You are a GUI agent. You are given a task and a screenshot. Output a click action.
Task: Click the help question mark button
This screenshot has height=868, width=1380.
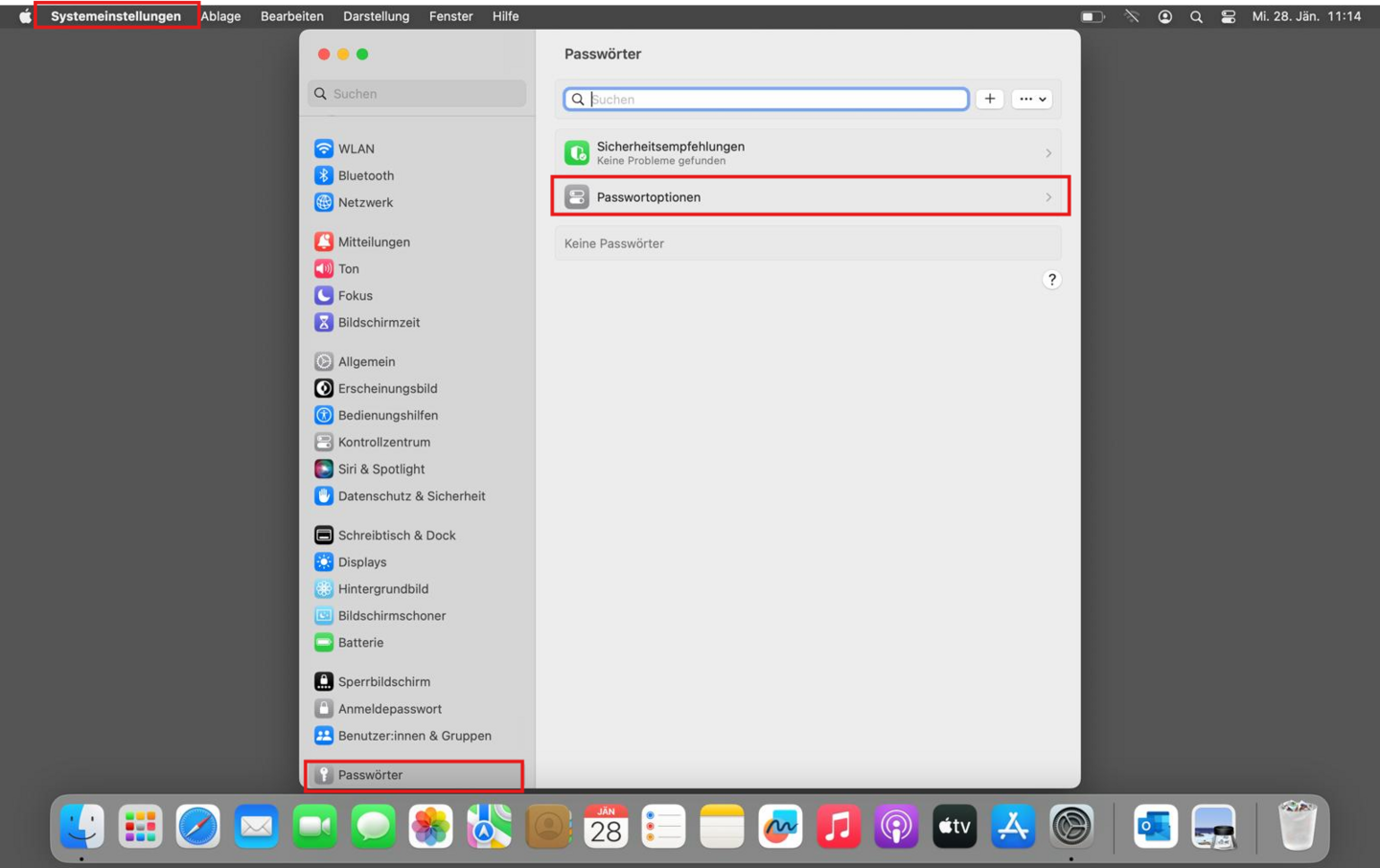(1051, 280)
